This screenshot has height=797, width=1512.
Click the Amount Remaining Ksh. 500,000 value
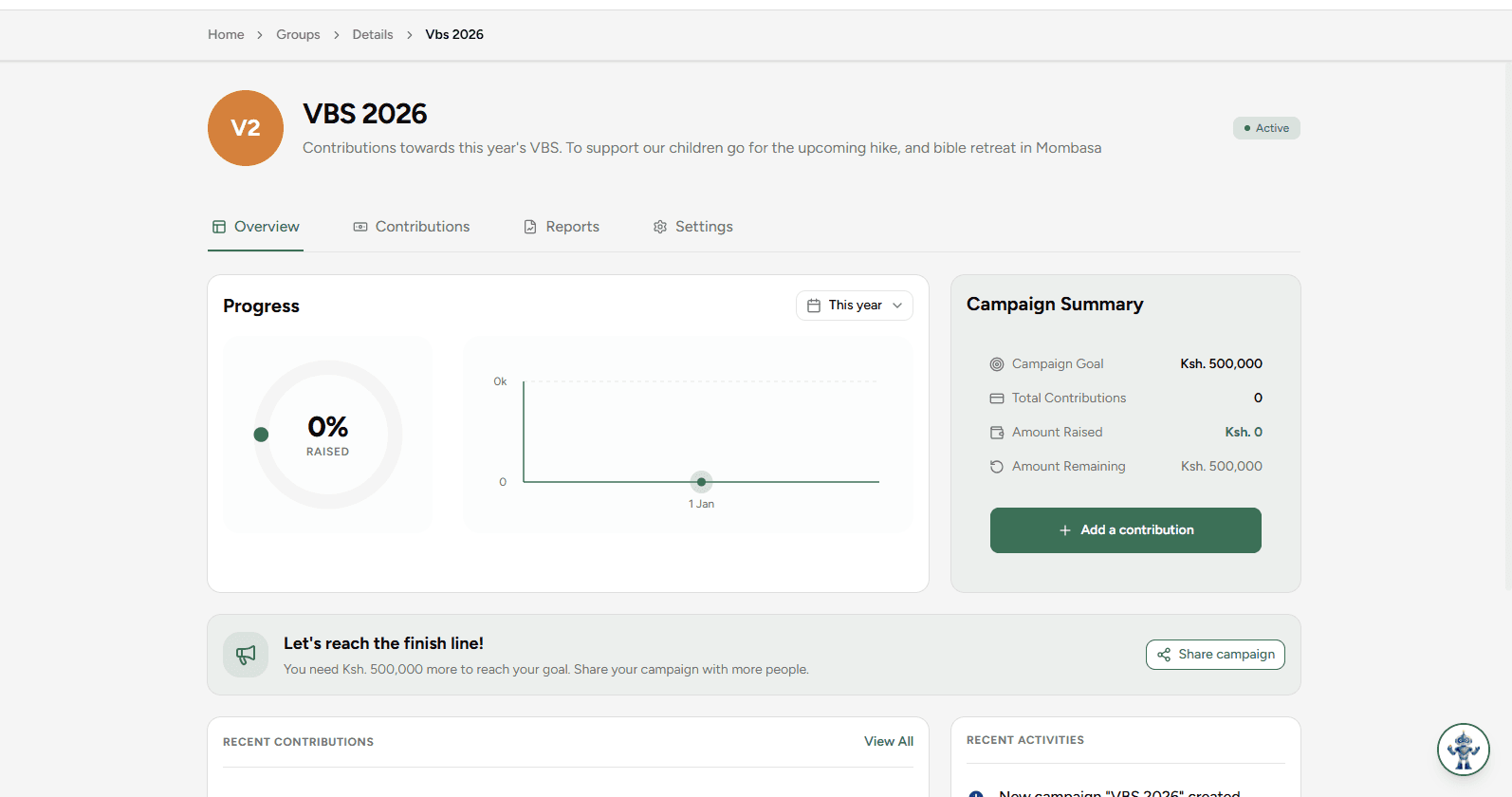click(x=1221, y=467)
